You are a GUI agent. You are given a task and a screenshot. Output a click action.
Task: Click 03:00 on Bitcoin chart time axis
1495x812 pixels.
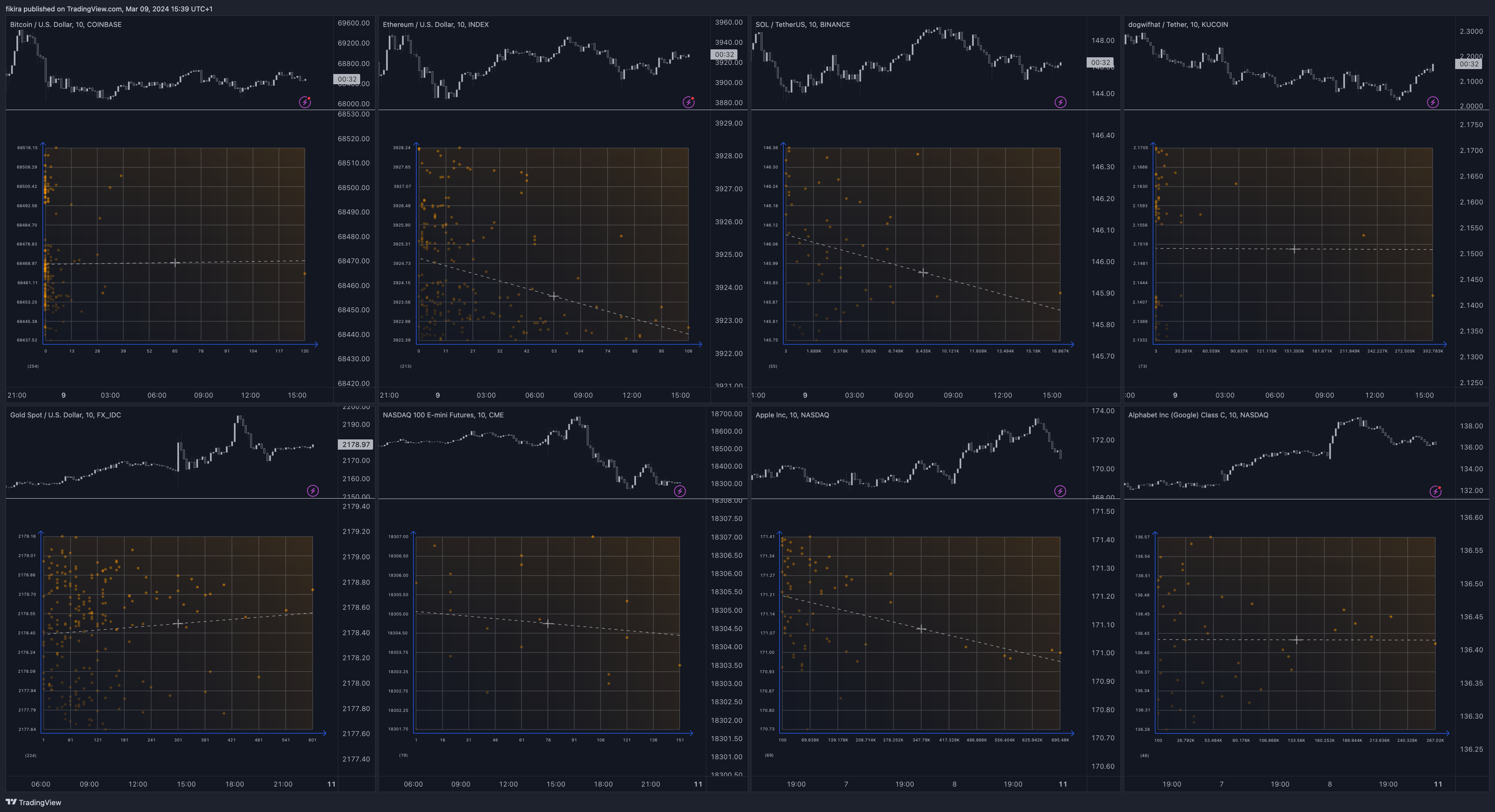click(x=110, y=395)
